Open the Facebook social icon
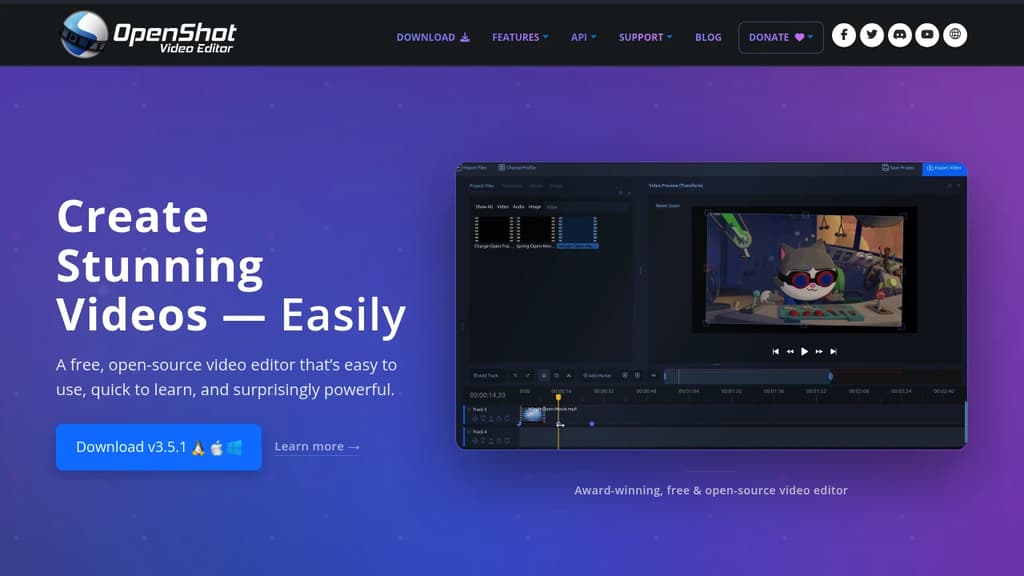1024x576 pixels. pyautogui.click(x=844, y=35)
